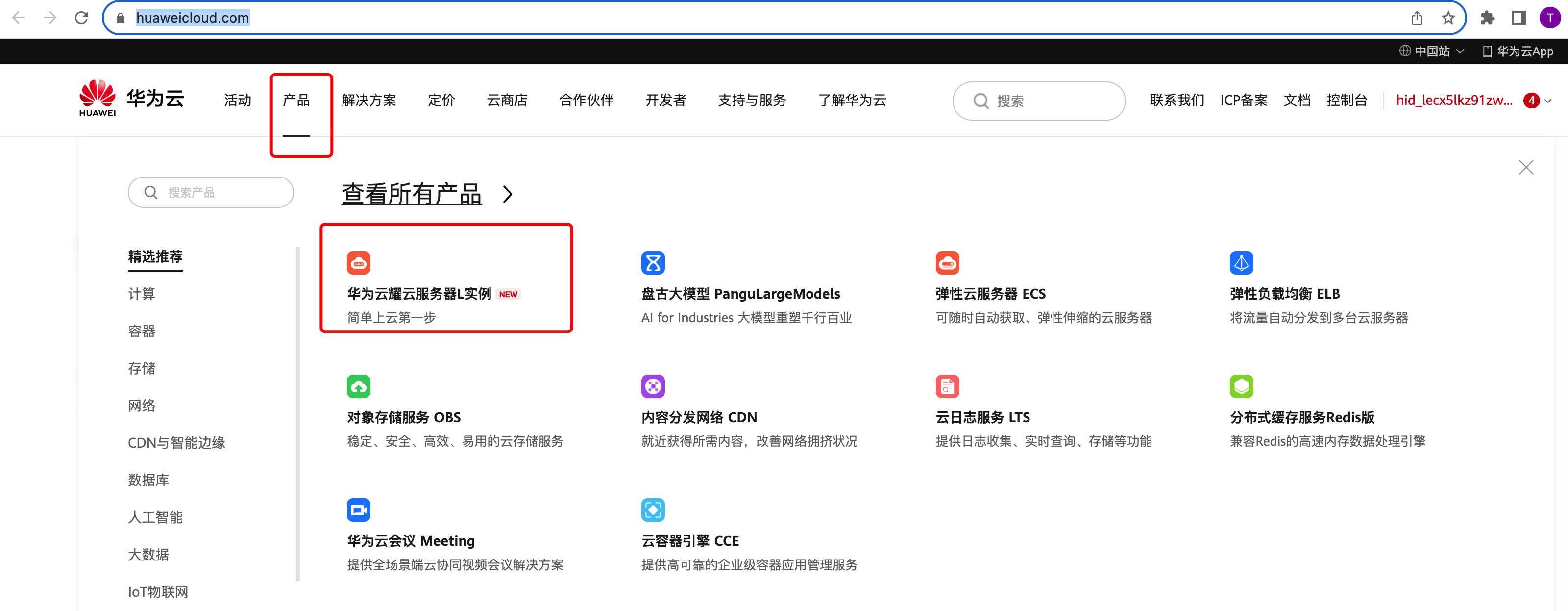Open the ICP备案 link
Image resolution: width=1568 pixels, height=611 pixels.
pyautogui.click(x=1244, y=101)
